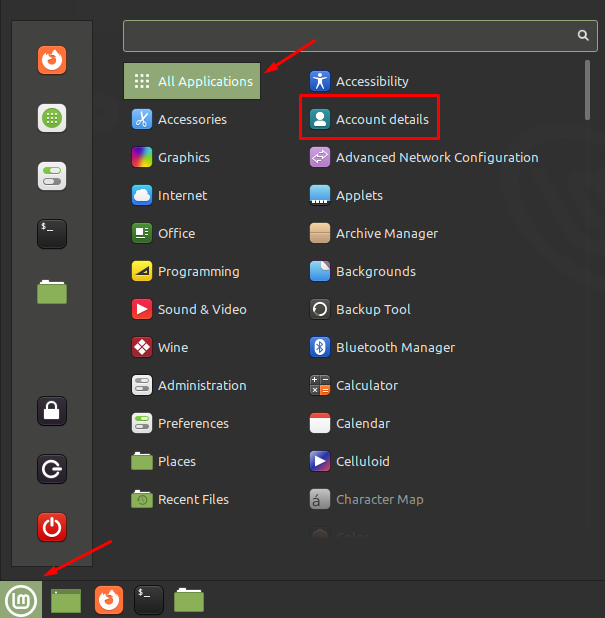This screenshot has height=618, width=605.
Task: Open terminal from the taskbar panel
Action: 149,600
